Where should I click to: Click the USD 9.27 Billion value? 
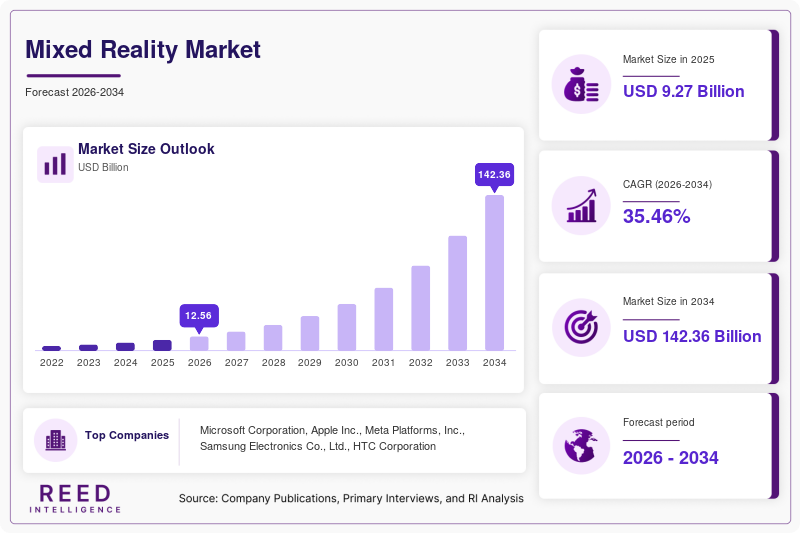(684, 91)
